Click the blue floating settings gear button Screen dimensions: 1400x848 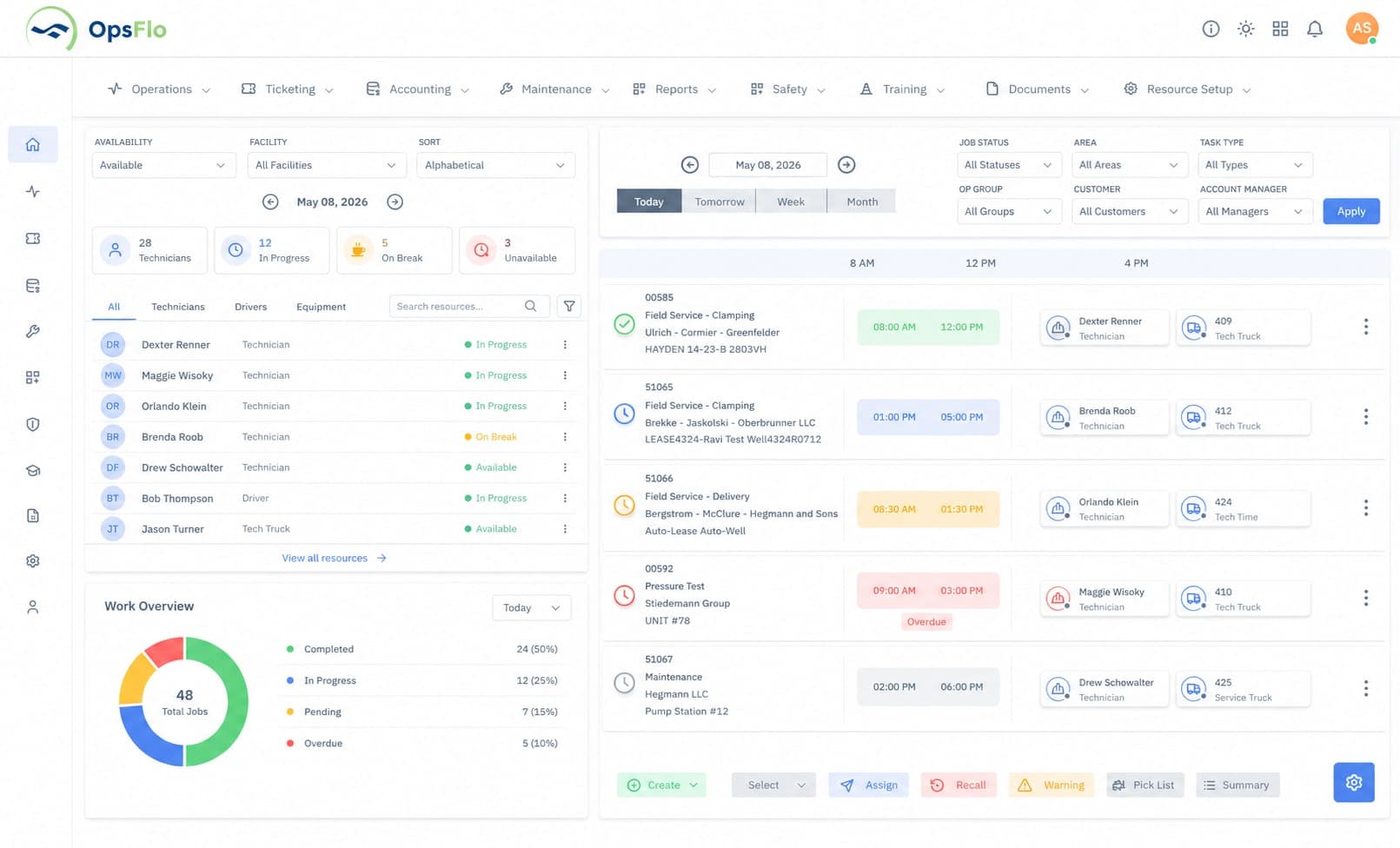(1354, 782)
